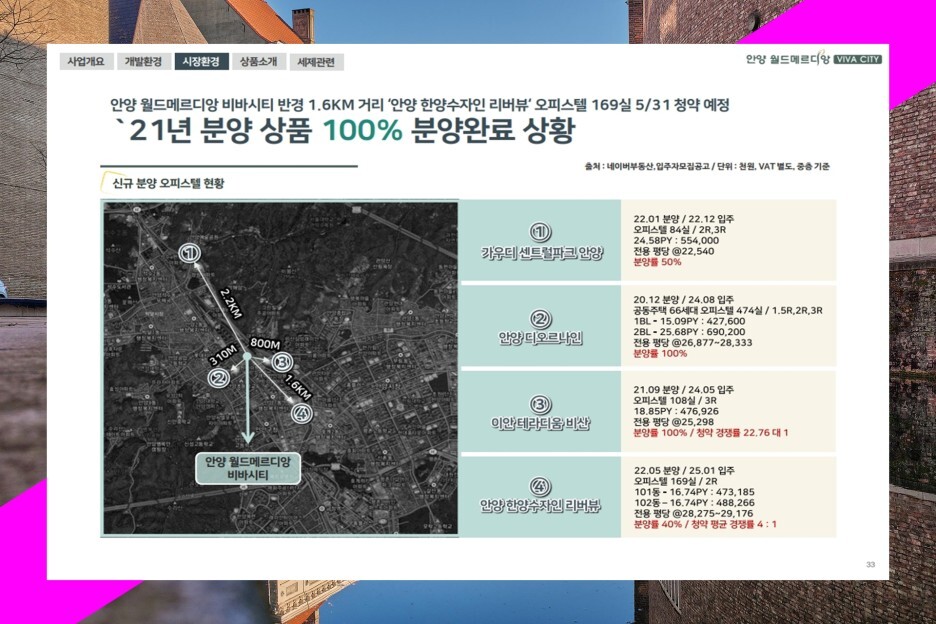
Task: Select the 안양 디오르나인 card
Action: 541,326
